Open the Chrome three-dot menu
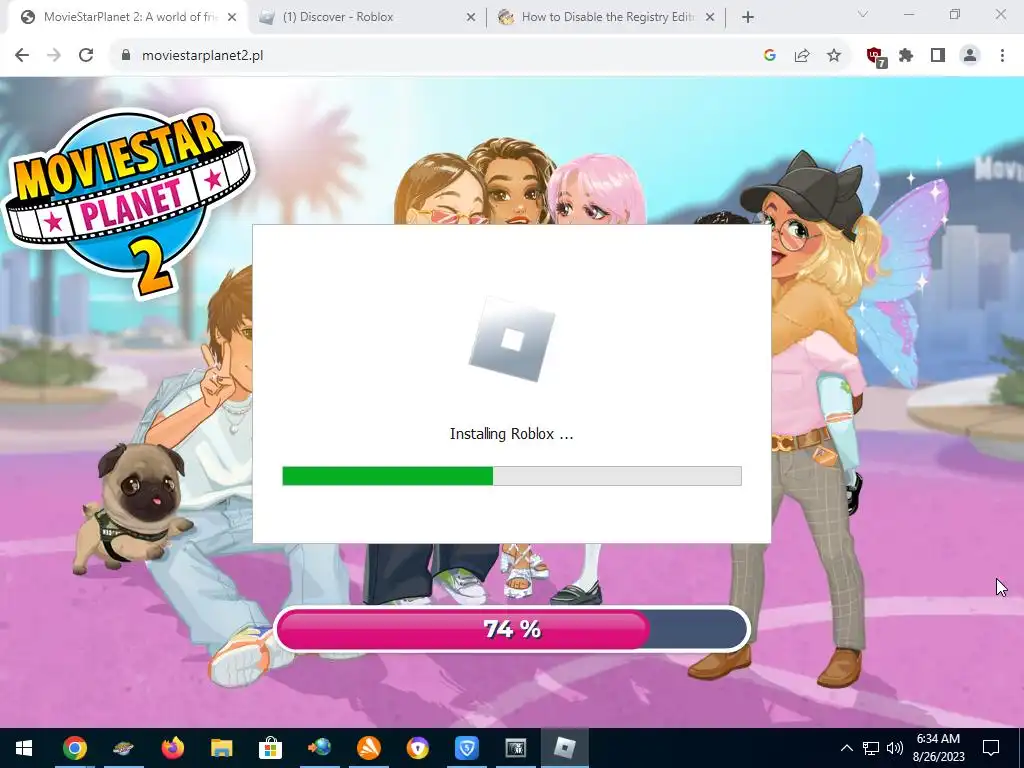The height and width of the screenshot is (768, 1024). coord(1002,56)
